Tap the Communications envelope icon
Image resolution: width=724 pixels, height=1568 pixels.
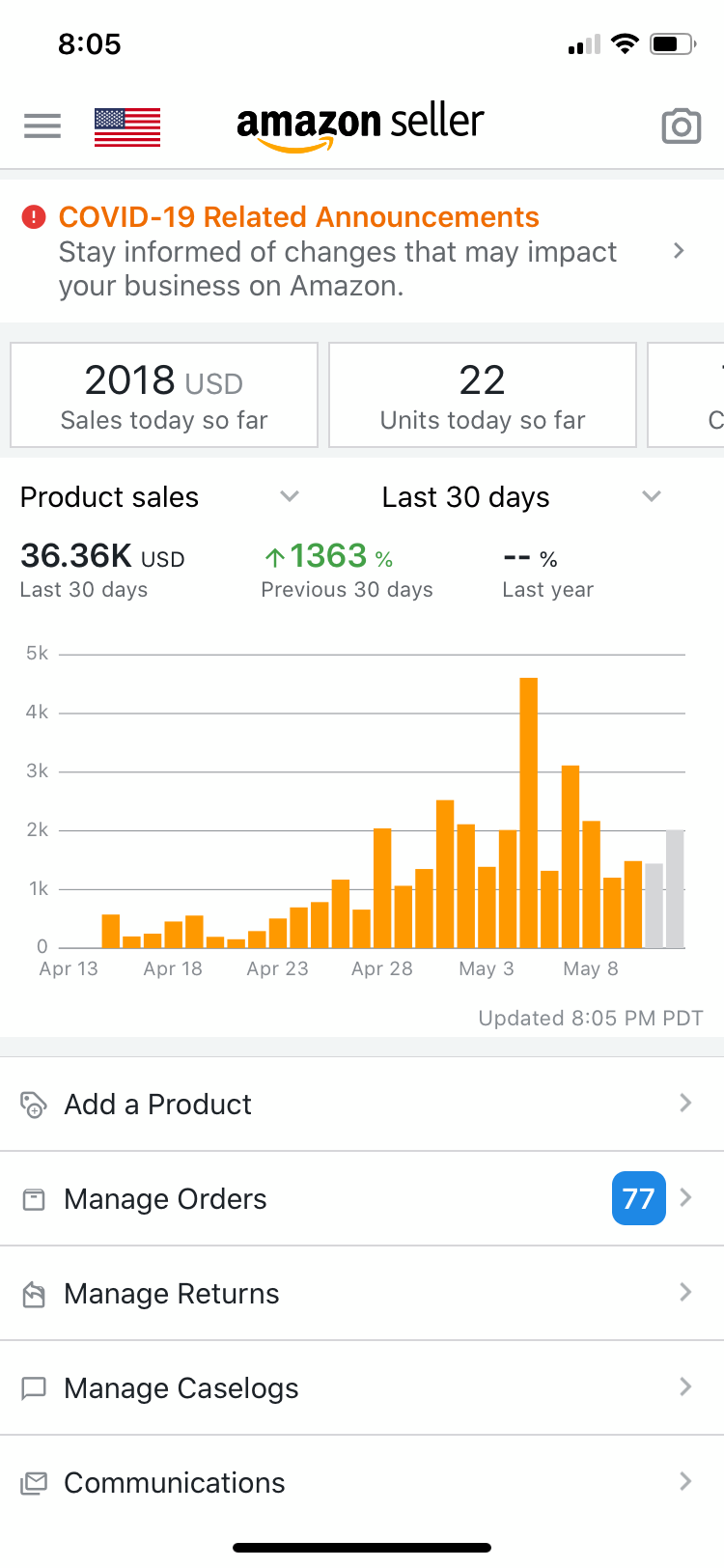pyautogui.click(x=34, y=1483)
